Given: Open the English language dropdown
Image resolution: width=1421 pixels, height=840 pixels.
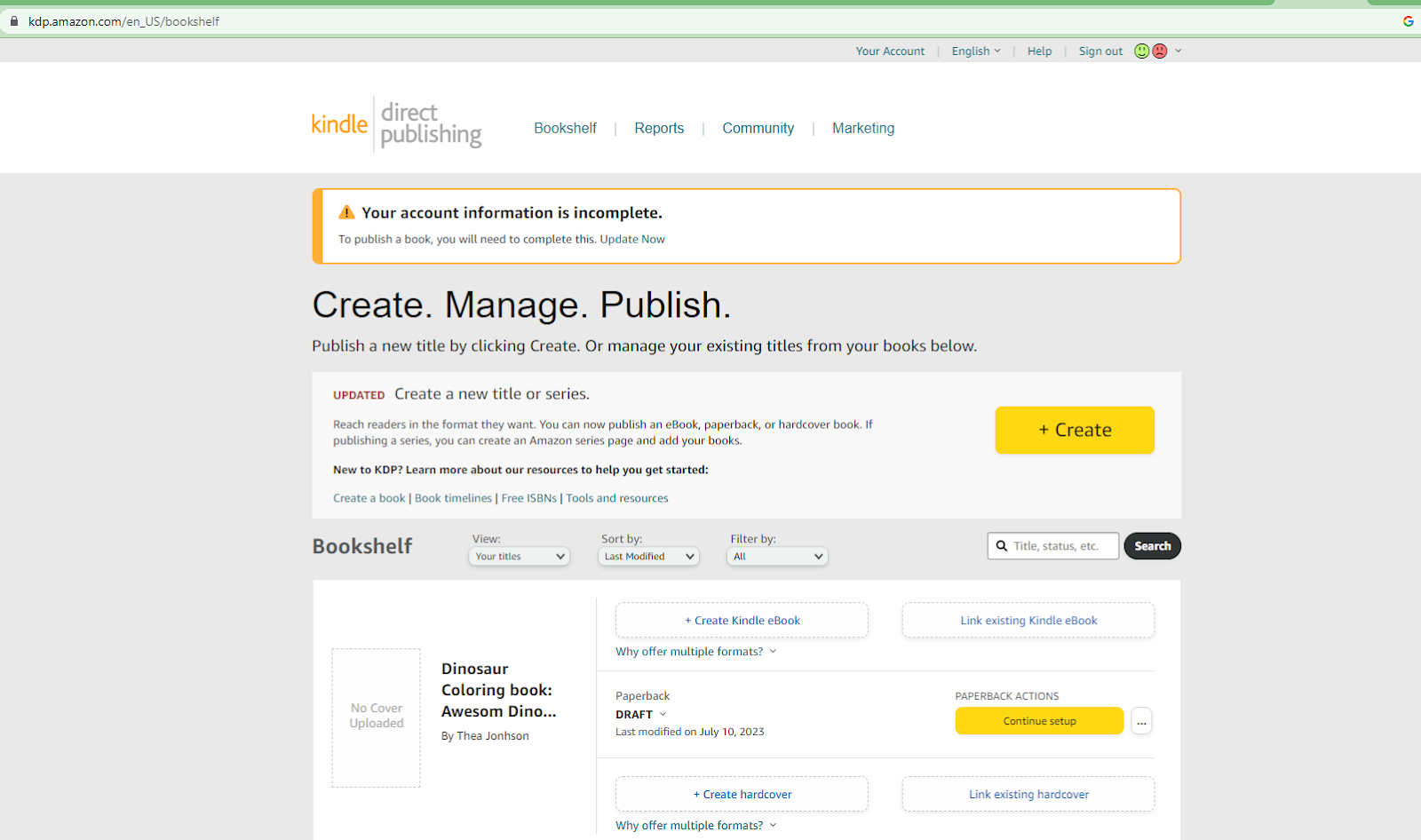Looking at the screenshot, I should coord(976,52).
